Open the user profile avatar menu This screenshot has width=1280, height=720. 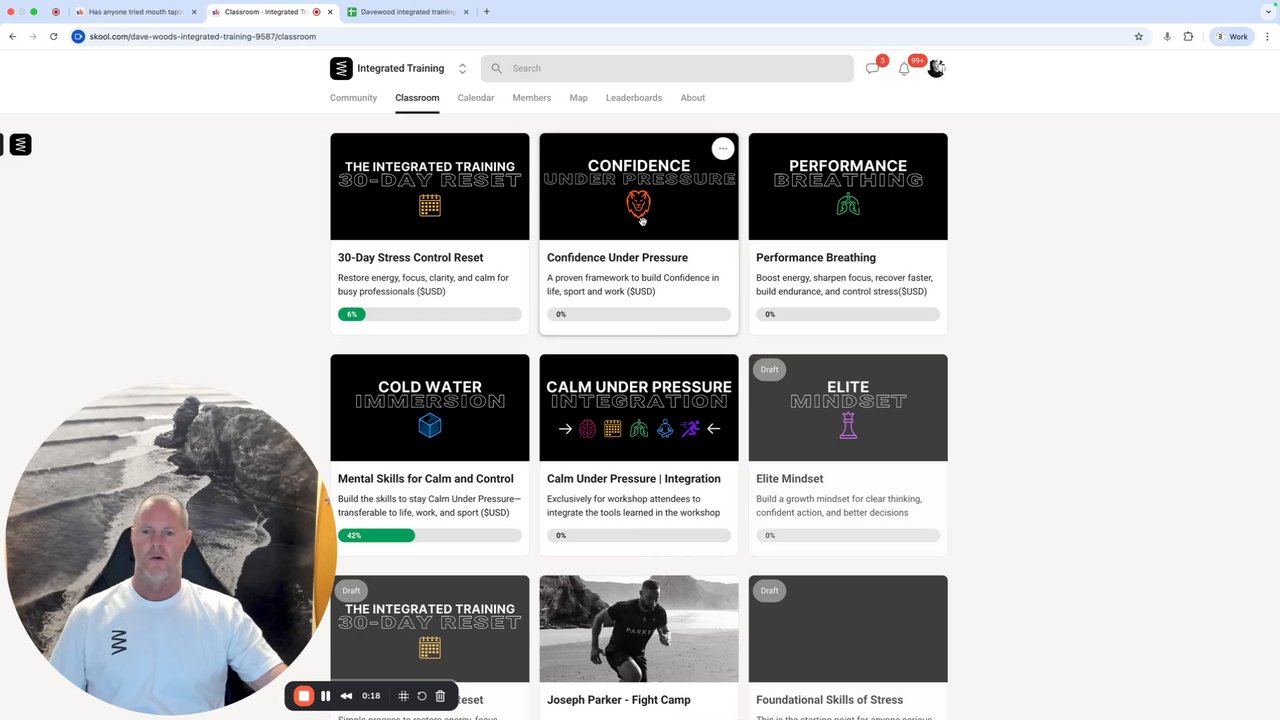pyautogui.click(x=936, y=68)
